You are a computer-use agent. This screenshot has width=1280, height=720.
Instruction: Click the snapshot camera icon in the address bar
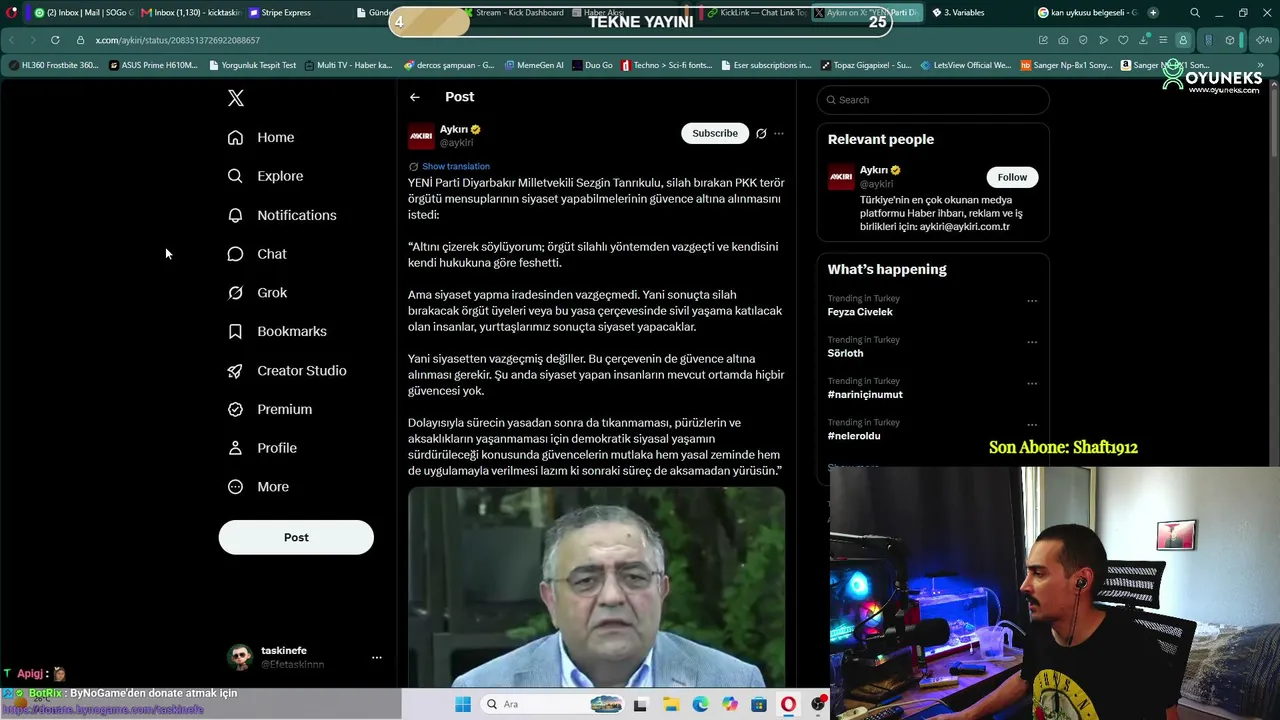click(x=1063, y=40)
